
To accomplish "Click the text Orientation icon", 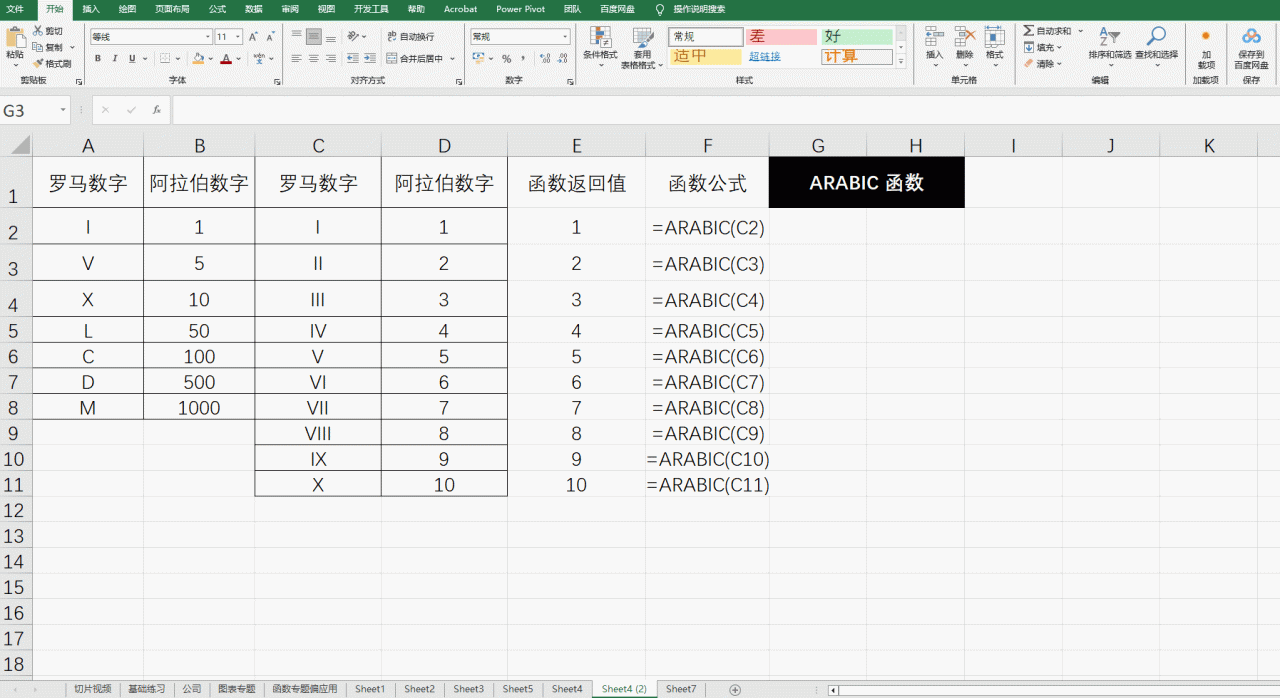I will (x=354, y=37).
